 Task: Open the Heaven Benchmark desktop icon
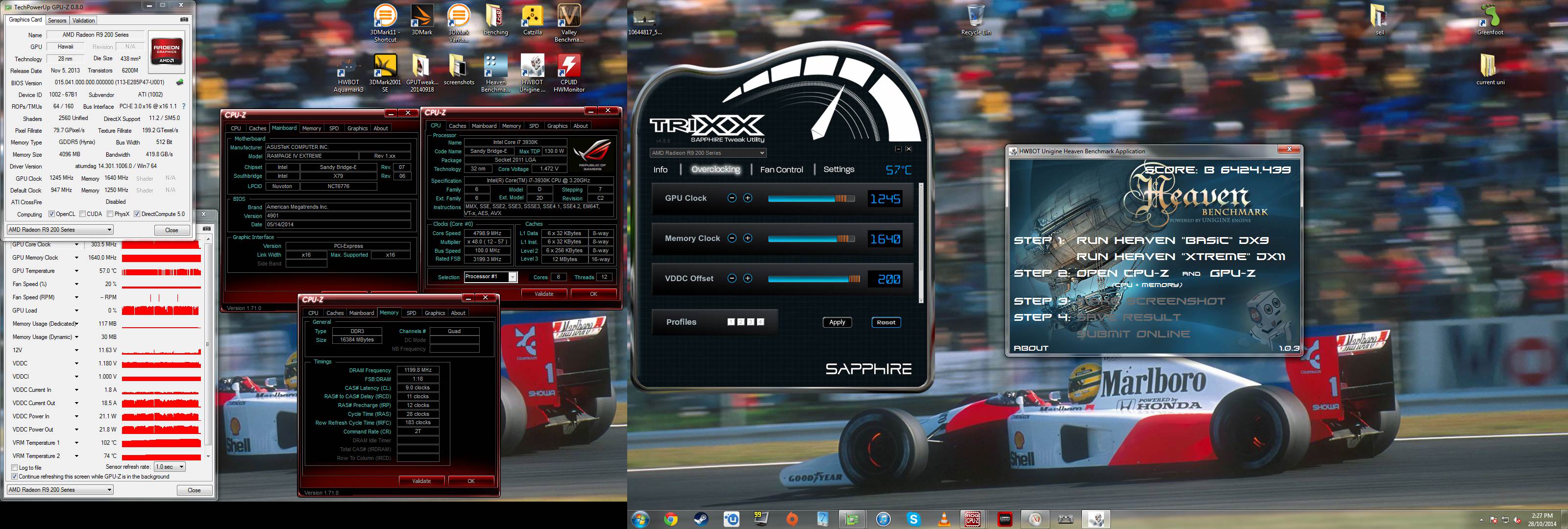[495, 73]
